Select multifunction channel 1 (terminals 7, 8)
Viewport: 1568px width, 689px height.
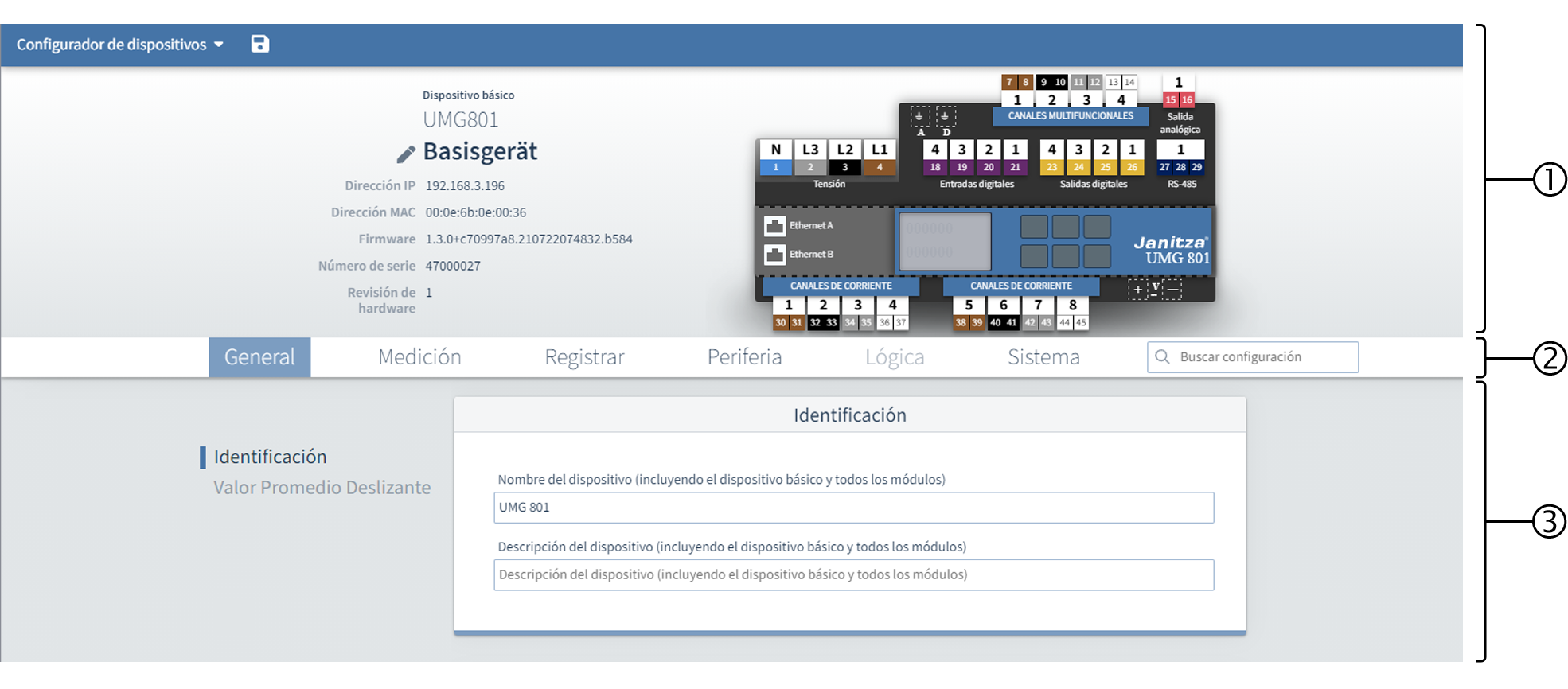click(x=1017, y=91)
